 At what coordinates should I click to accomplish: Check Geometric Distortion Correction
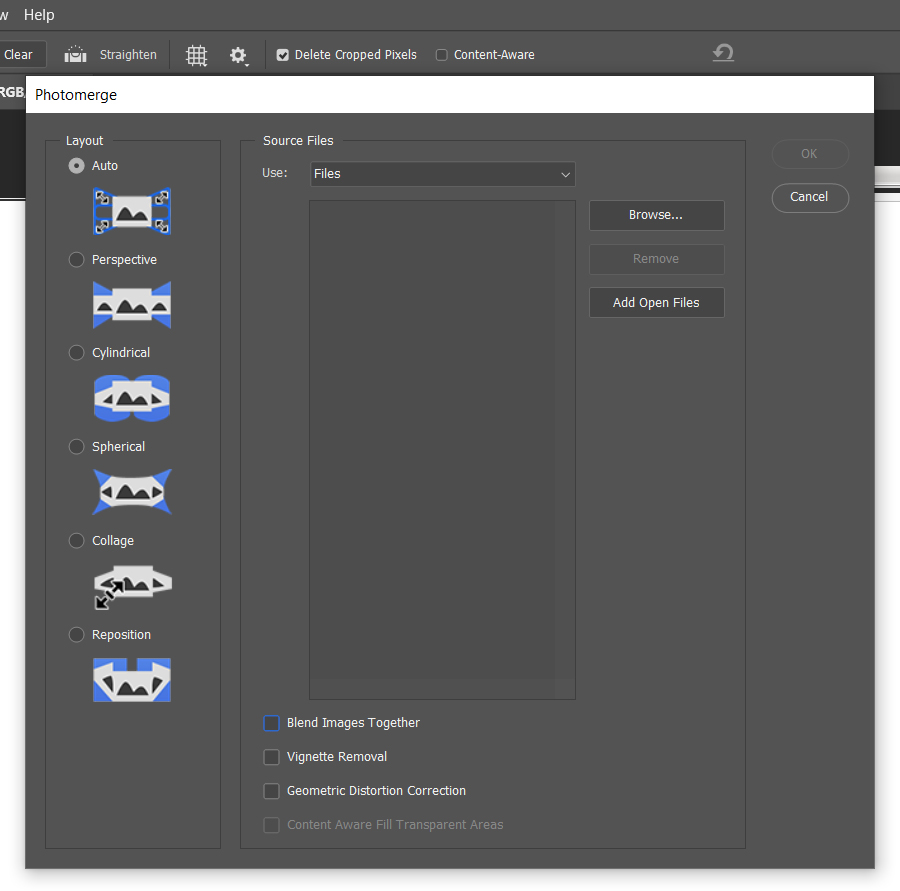[x=271, y=791]
